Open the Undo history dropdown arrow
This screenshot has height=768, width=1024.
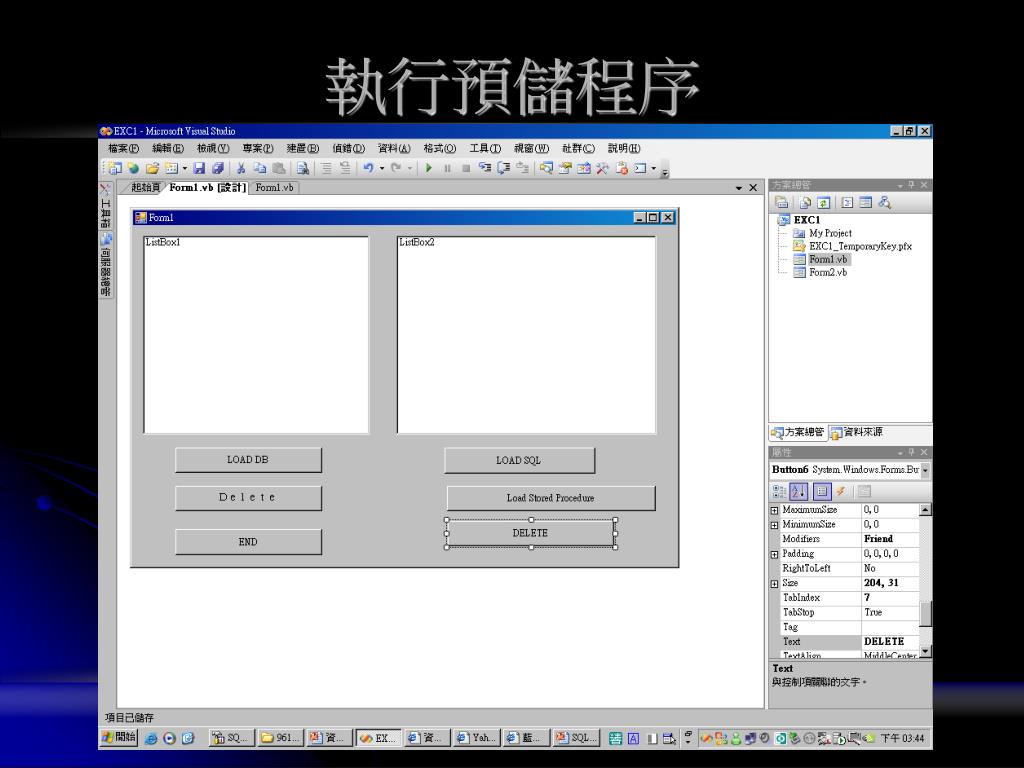coord(381,168)
